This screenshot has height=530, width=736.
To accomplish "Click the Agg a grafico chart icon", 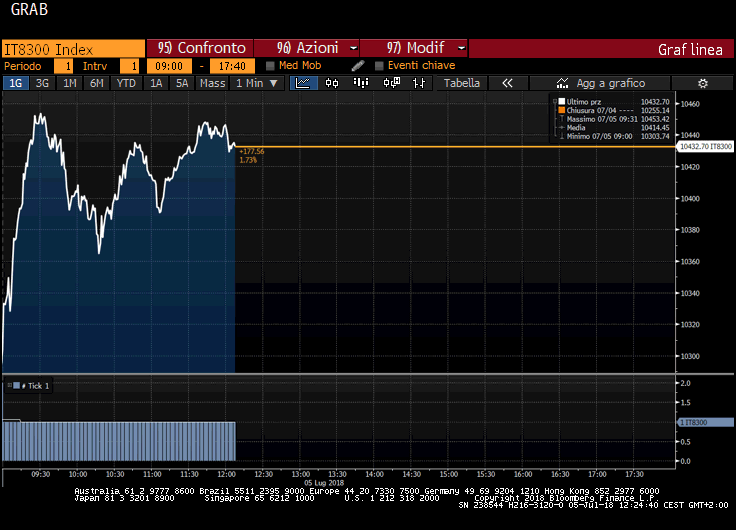I will [x=562, y=83].
